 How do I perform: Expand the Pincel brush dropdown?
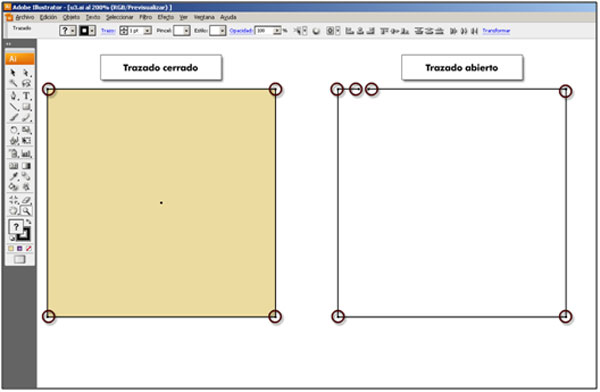click(186, 31)
